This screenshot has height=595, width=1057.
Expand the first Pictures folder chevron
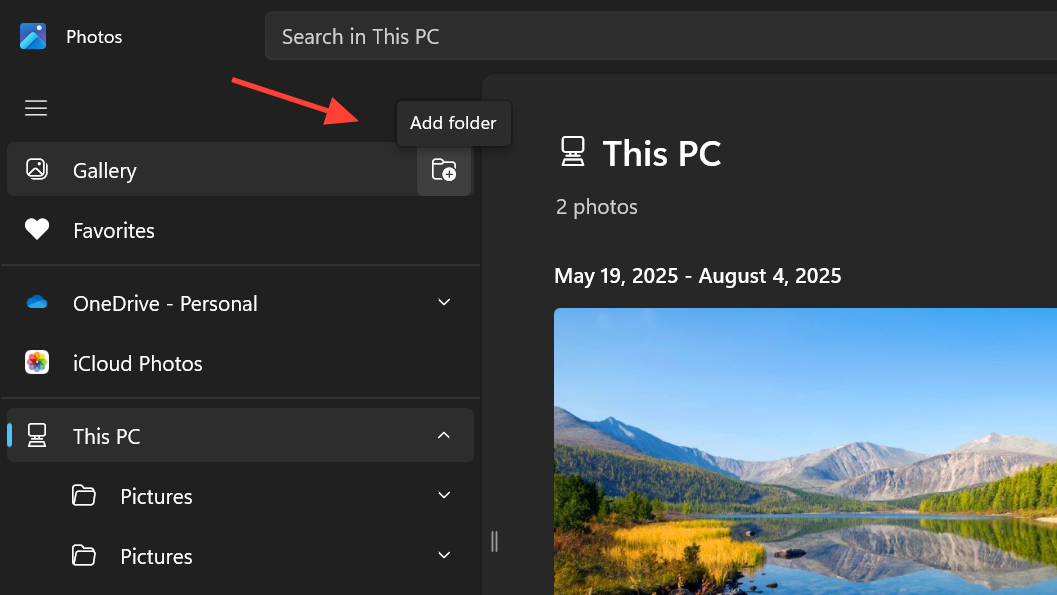(444, 495)
